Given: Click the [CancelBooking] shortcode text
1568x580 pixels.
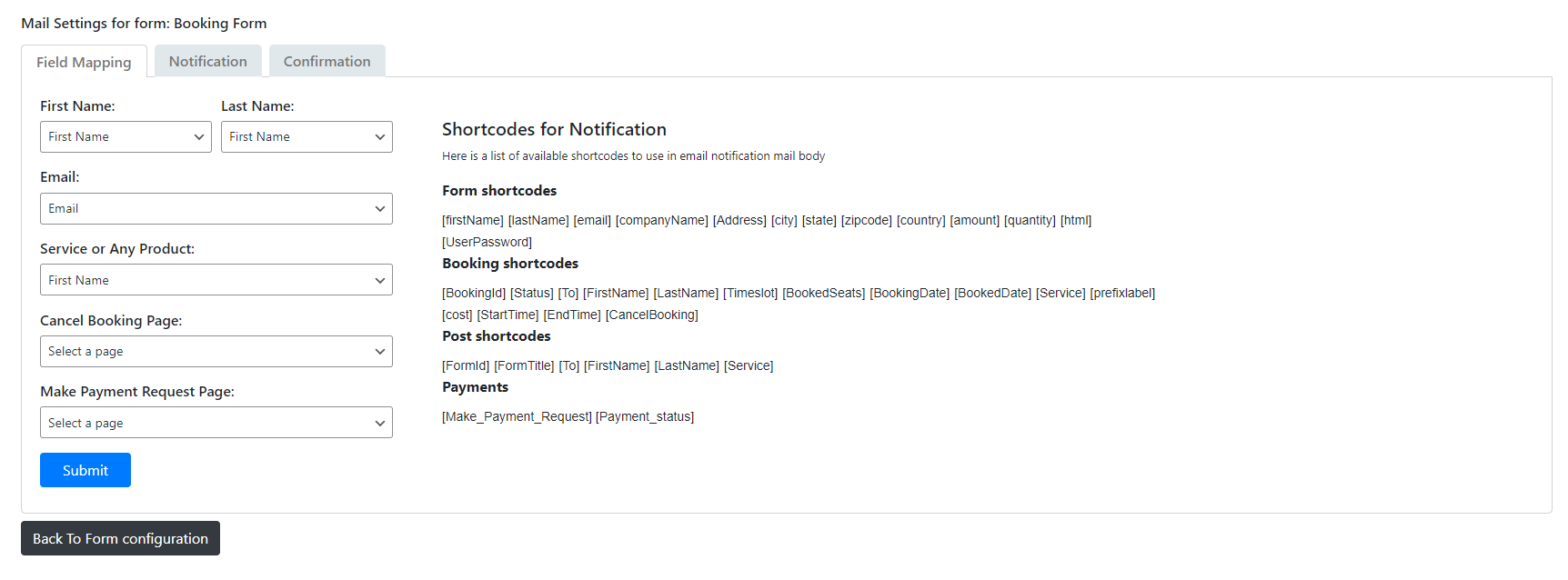Looking at the screenshot, I should coord(651,315).
